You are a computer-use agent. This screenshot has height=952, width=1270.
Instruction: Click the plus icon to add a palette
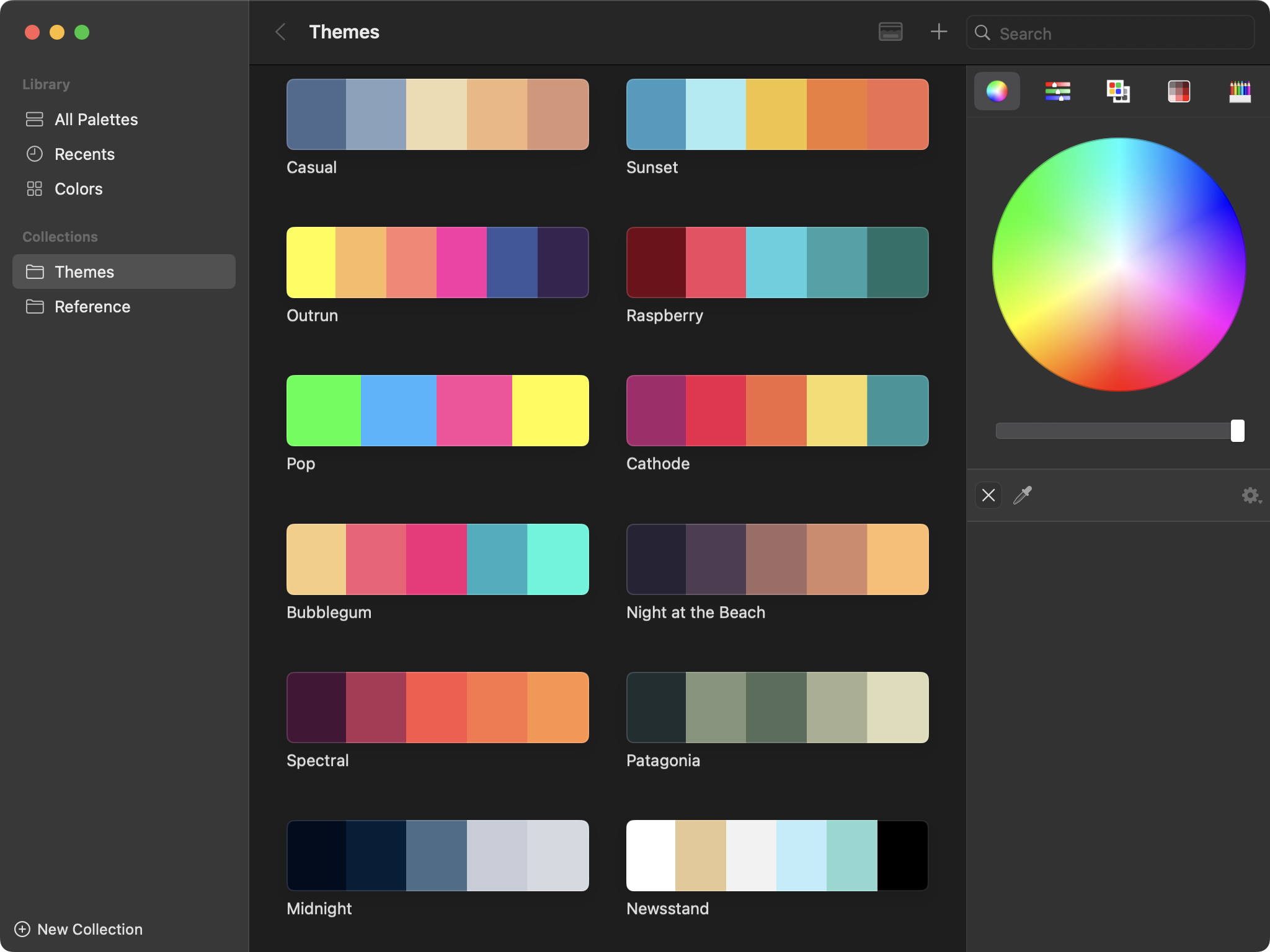[x=939, y=32]
